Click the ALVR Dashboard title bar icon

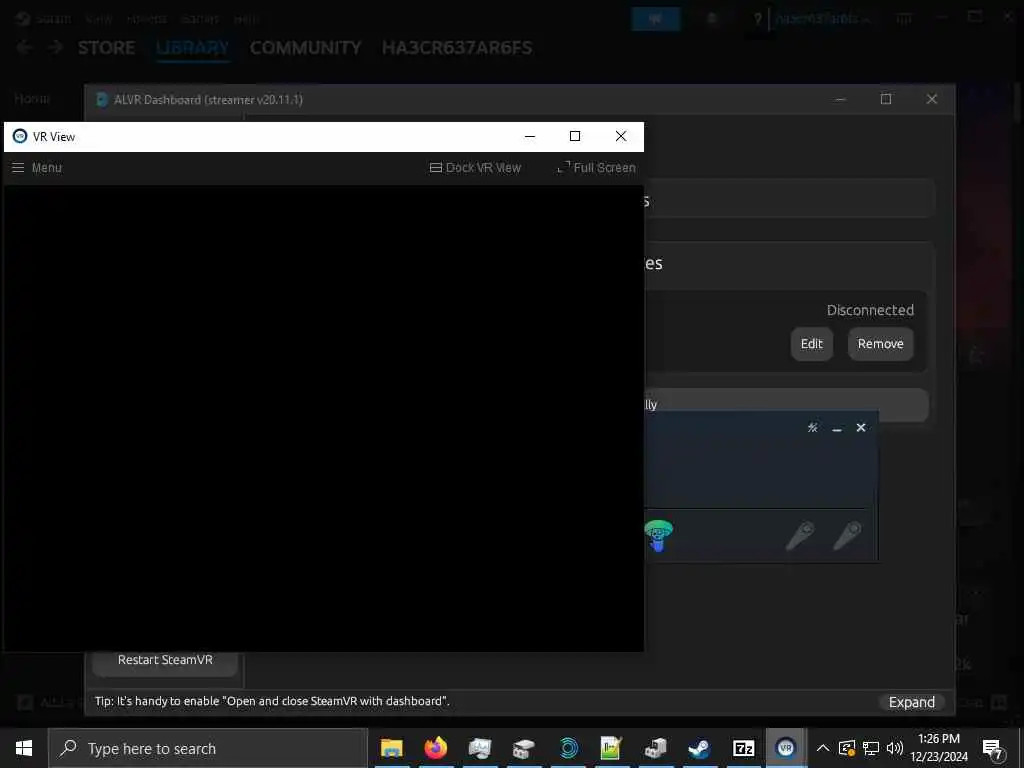point(101,99)
